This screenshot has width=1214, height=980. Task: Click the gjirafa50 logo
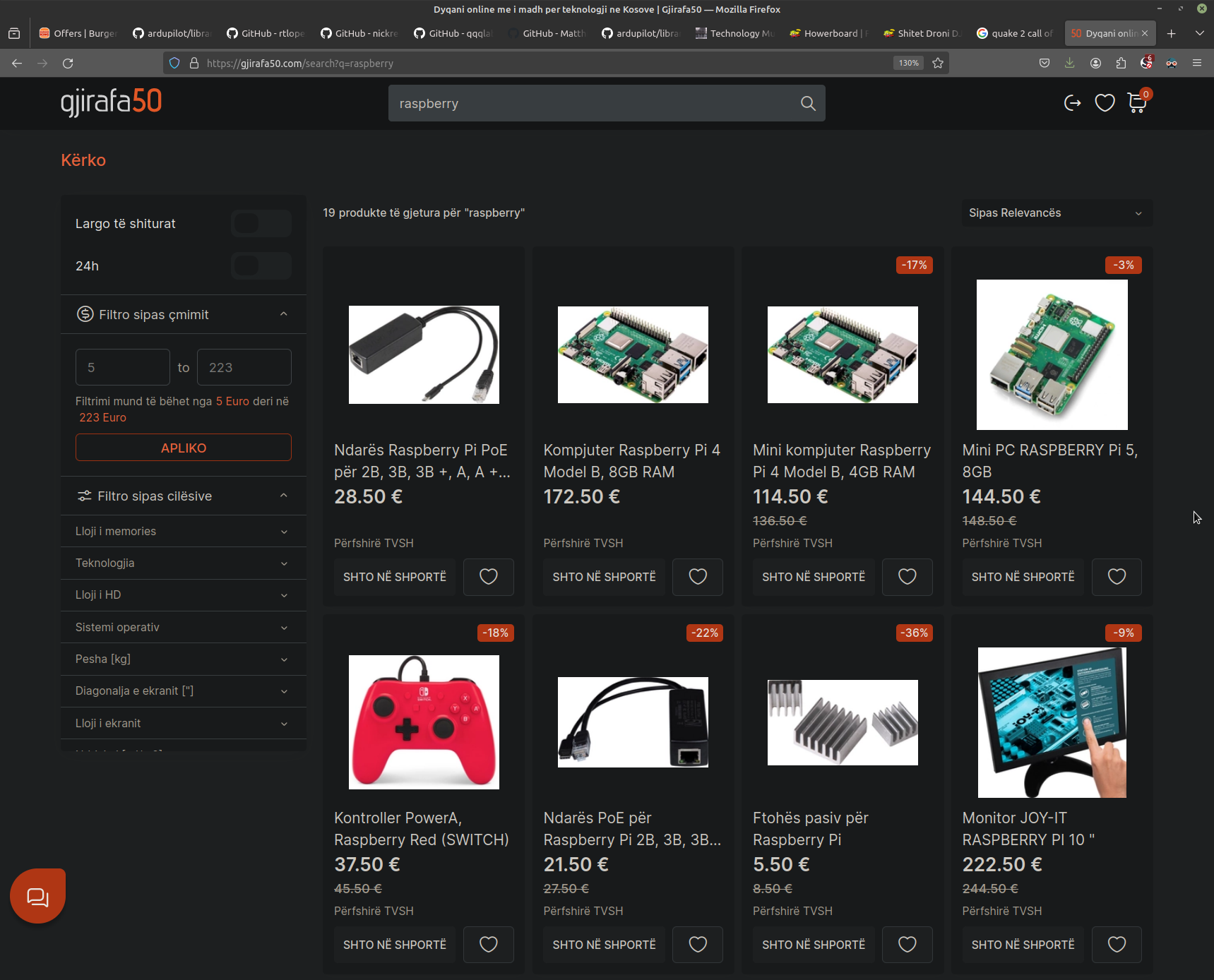pyautogui.click(x=111, y=102)
